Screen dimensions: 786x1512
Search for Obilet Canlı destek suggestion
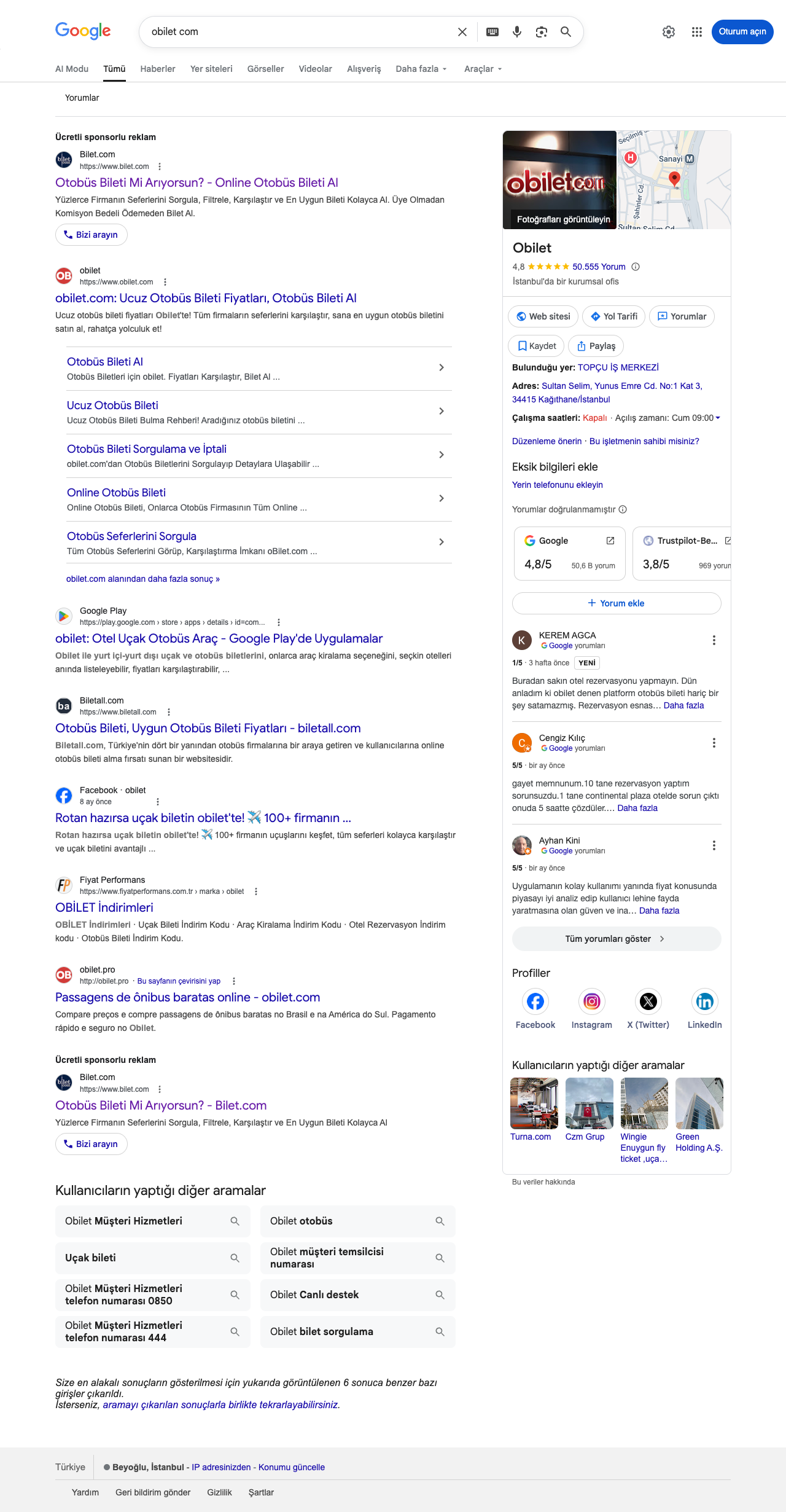(358, 1295)
